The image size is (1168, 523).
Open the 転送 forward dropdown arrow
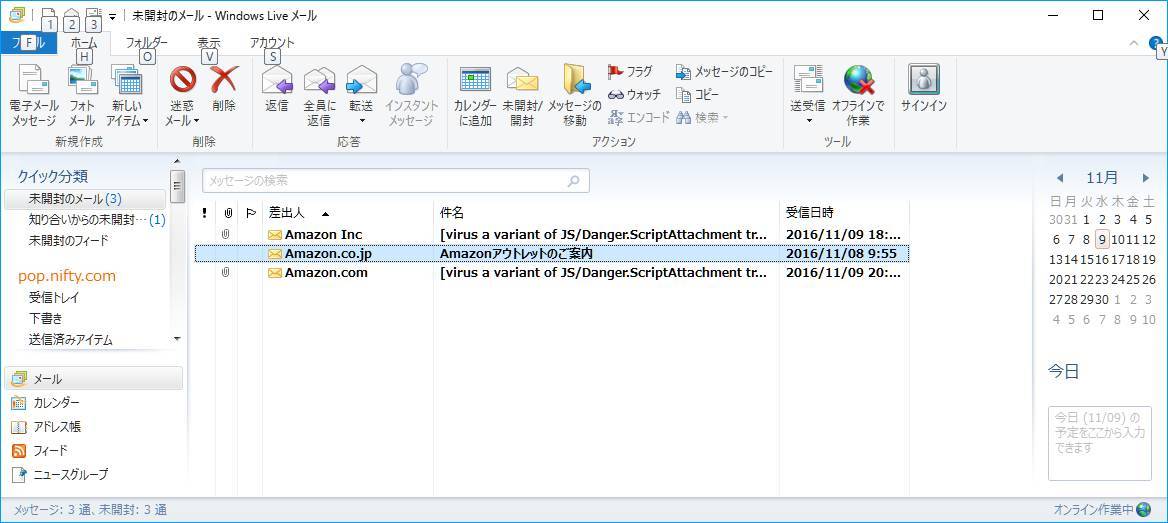[x=362, y=121]
